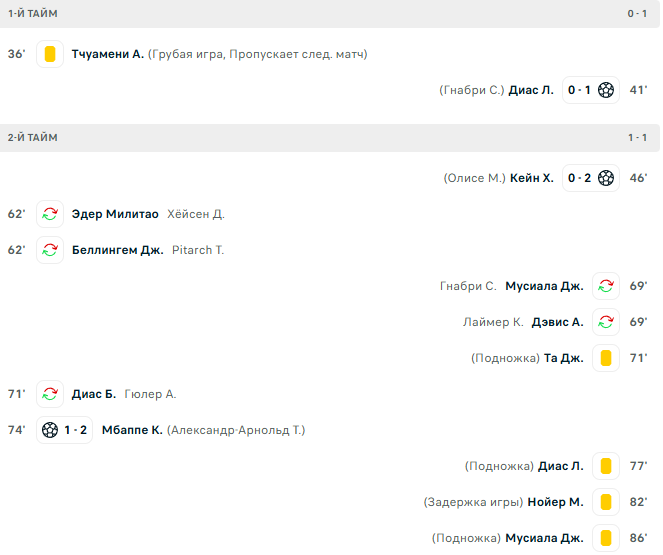Open substituted player Хёйсен Д.
The height and width of the screenshot is (555, 663).
click(196, 214)
